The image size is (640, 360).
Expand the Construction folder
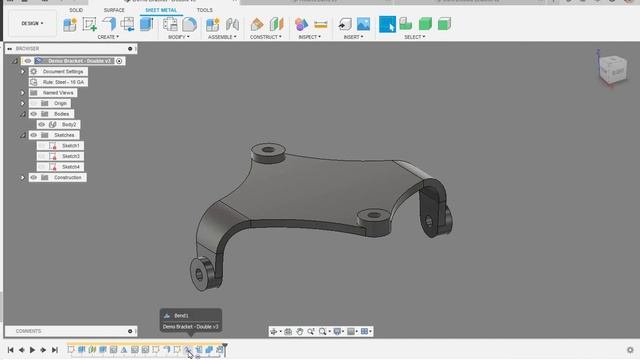23,178
